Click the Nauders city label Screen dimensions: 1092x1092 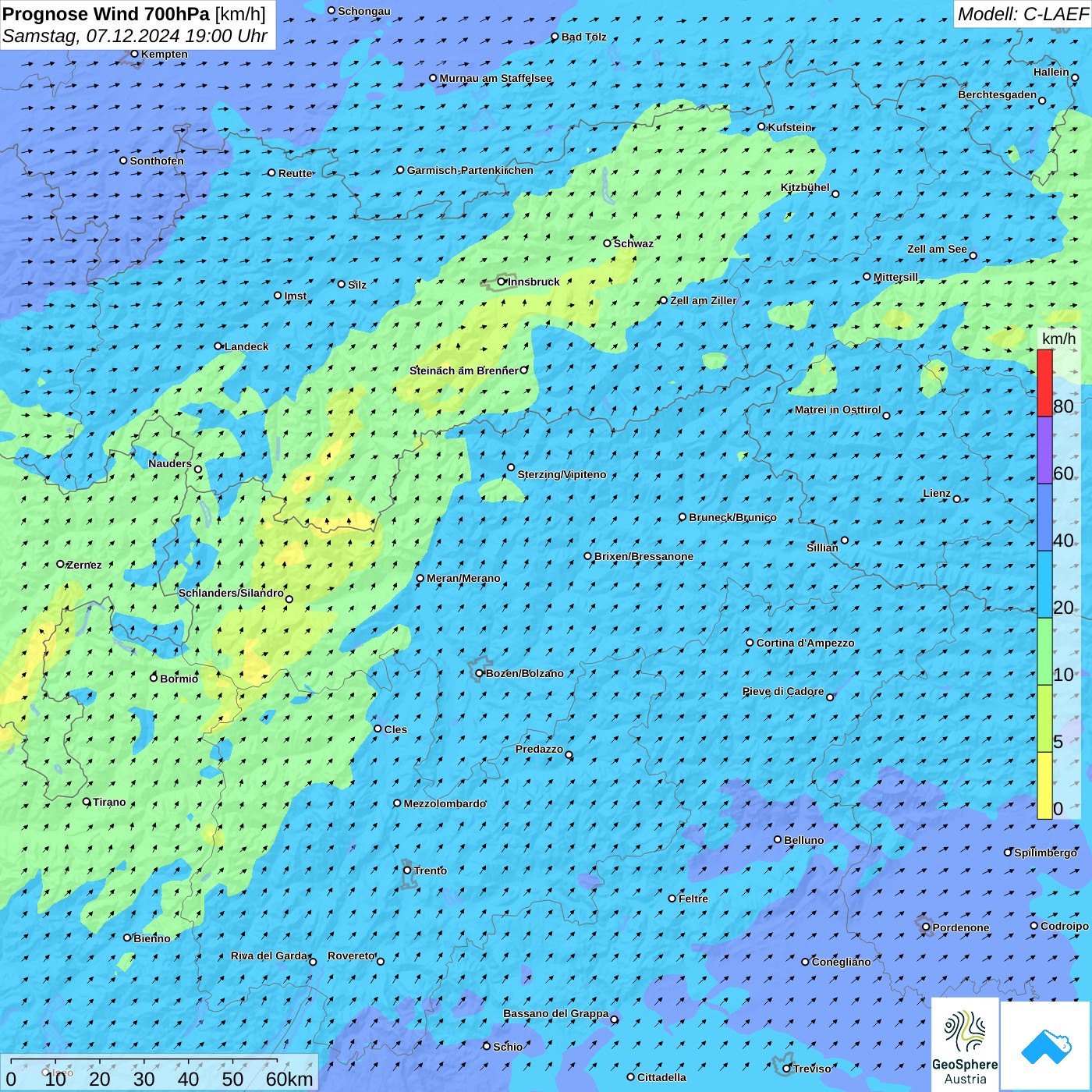(x=170, y=463)
